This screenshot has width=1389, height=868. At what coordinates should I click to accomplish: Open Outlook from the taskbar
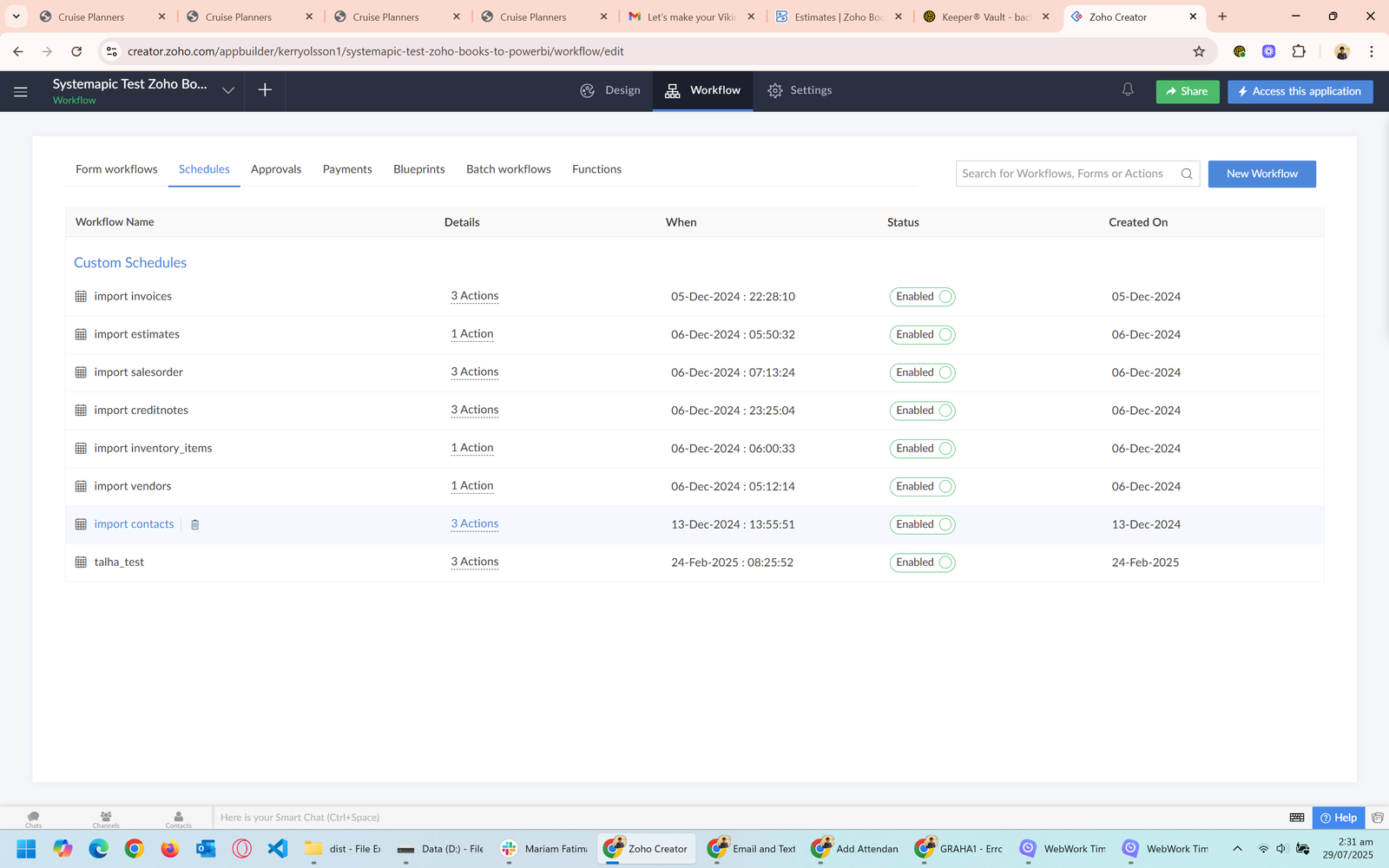point(206,848)
